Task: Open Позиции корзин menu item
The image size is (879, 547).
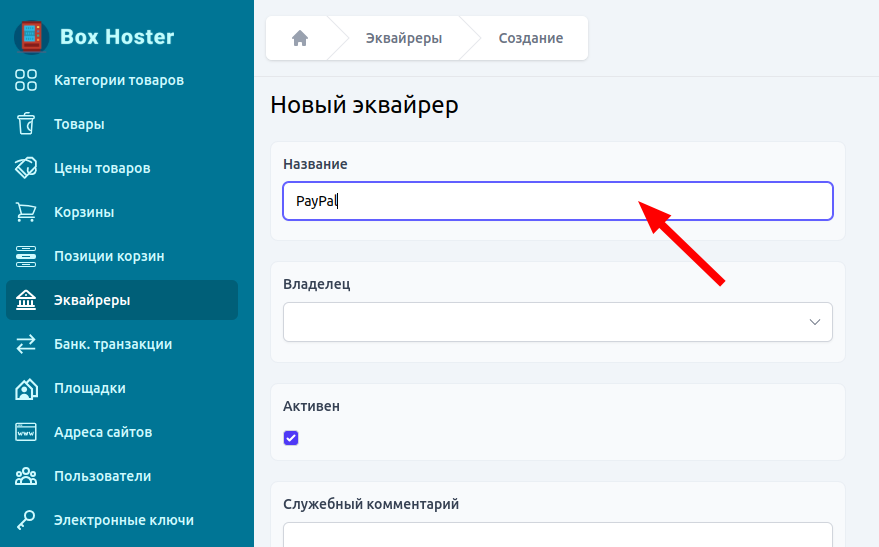Action: coord(109,256)
